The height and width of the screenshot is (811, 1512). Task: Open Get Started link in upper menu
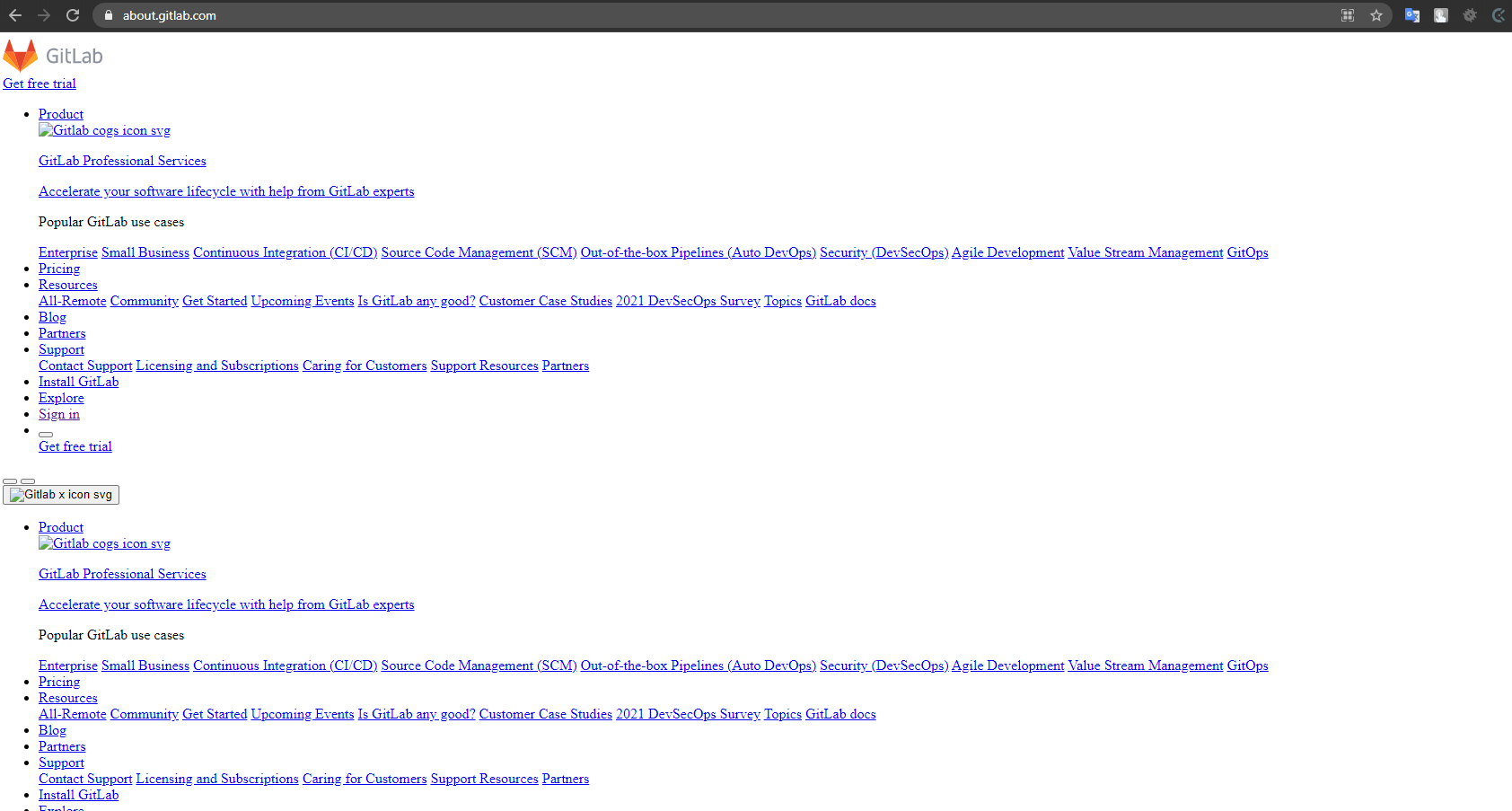coord(215,301)
